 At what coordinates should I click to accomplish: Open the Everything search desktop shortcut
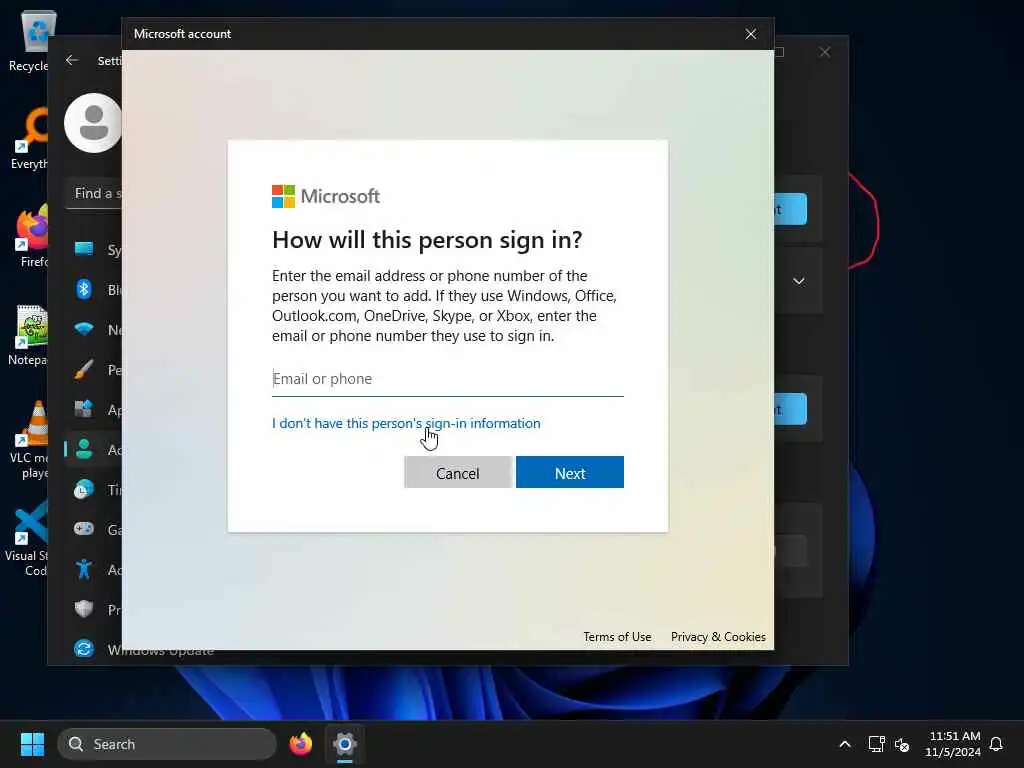tap(29, 138)
